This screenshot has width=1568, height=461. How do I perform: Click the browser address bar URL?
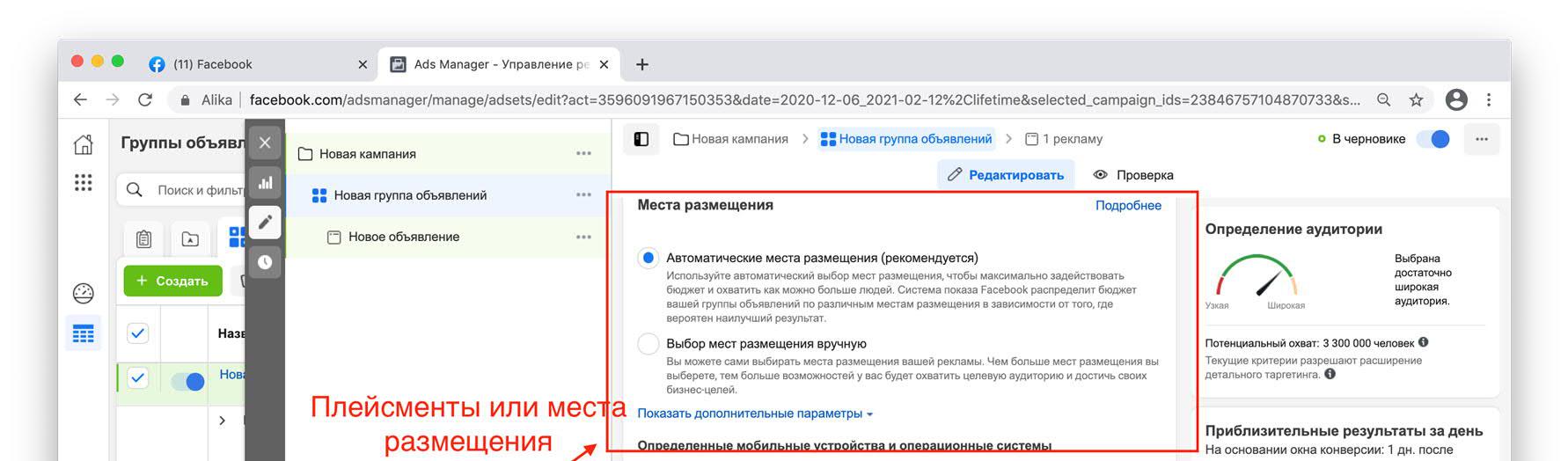pyautogui.click(x=804, y=100)
